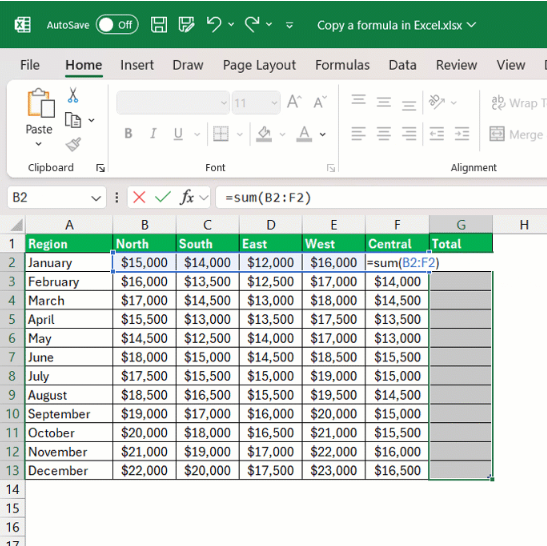Click the Save floppy disk icon
The height and width of the screenshot is (546, 547).
coord(159,25)
